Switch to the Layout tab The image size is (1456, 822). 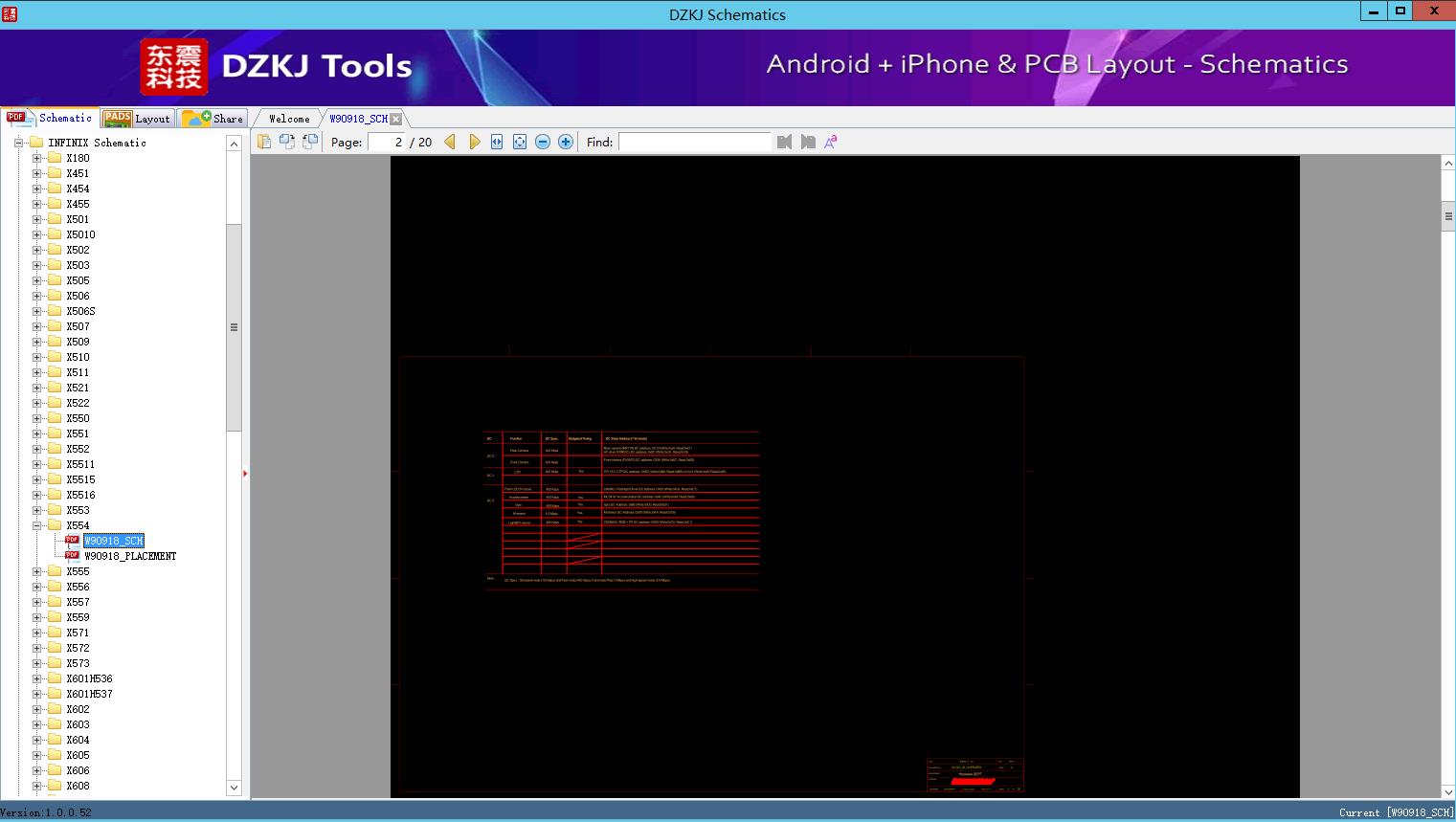[x=137, y=119]
